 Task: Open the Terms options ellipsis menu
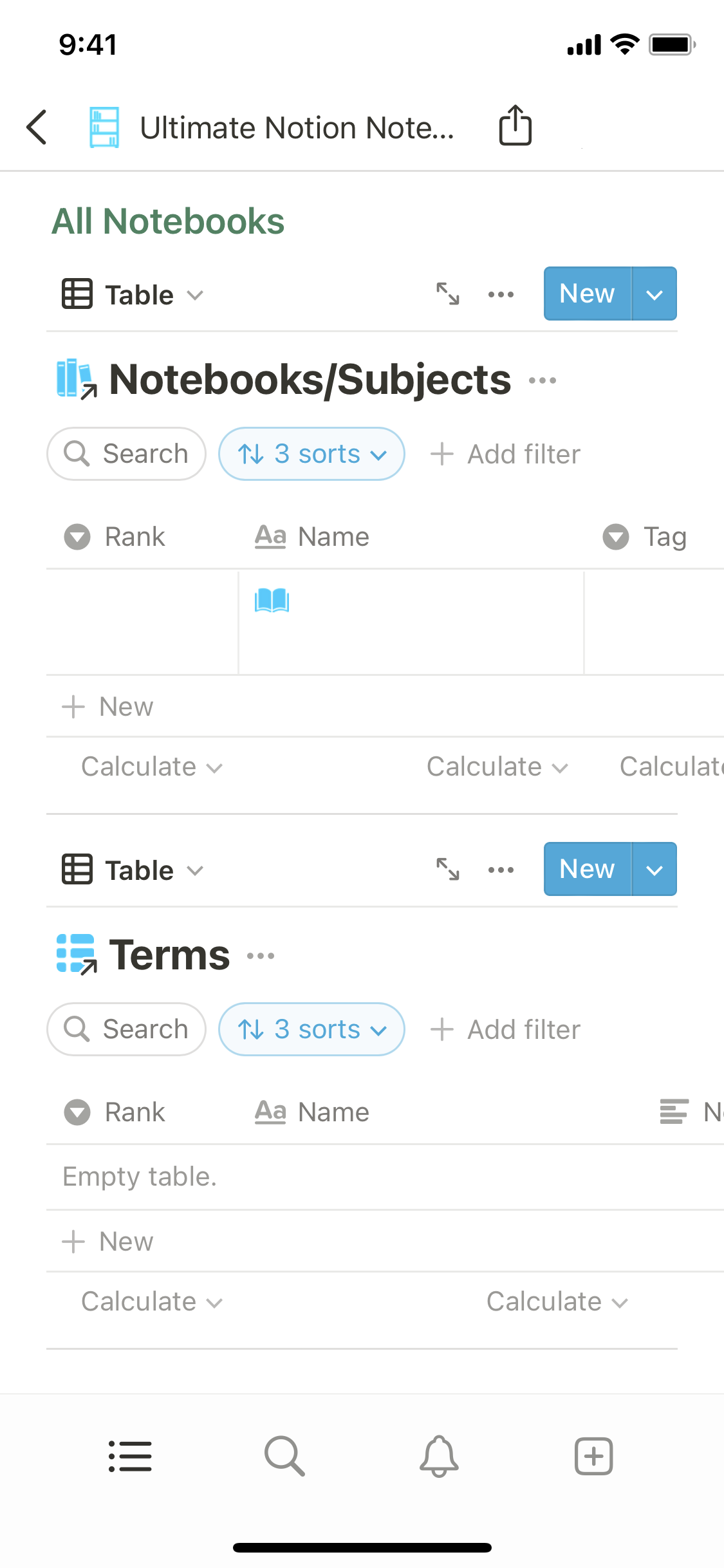pyautogui.click(x=260, y=955)
